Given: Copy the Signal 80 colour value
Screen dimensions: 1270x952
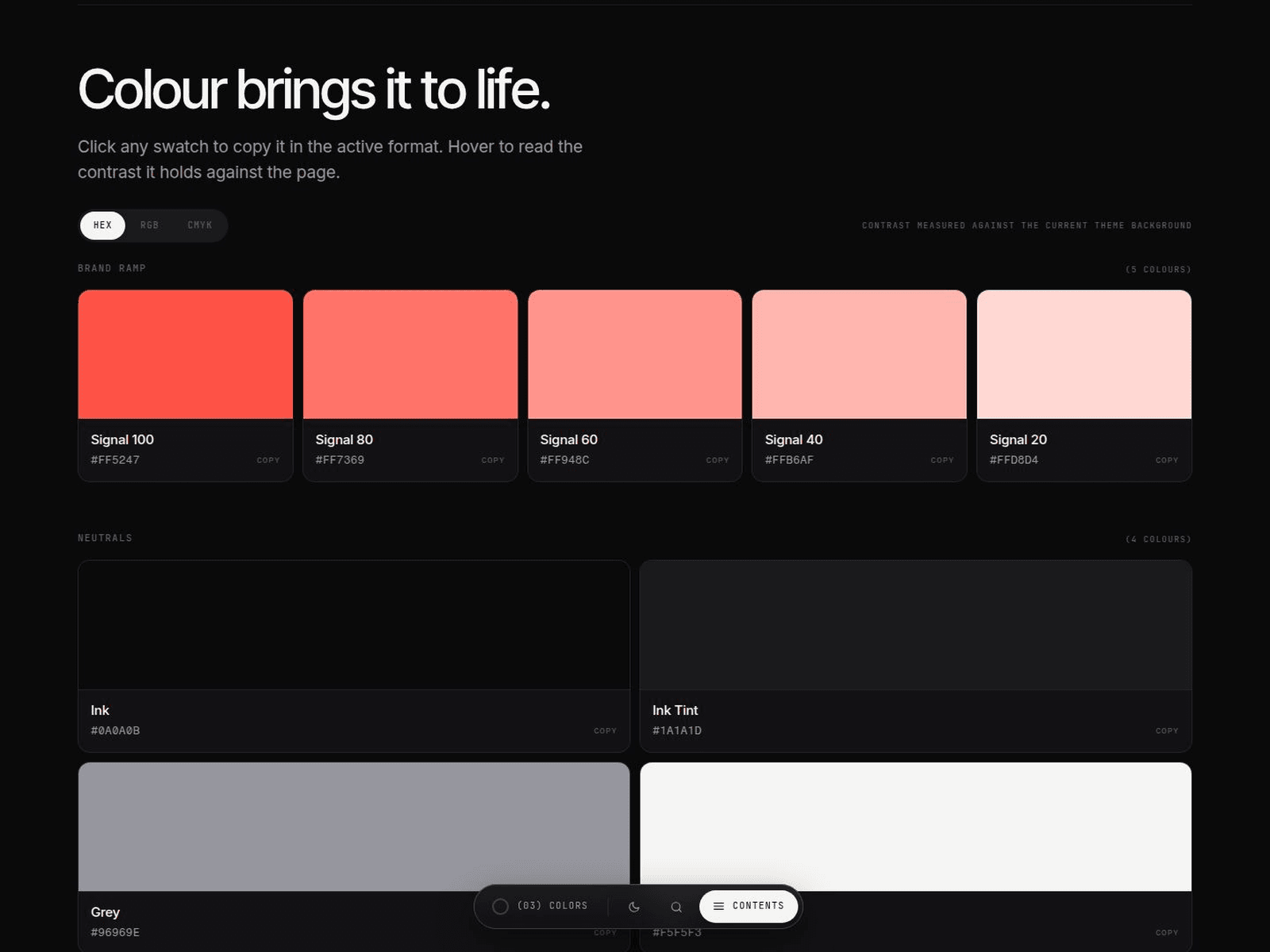Looking at the screenshot, I should (x=493, y=460).
